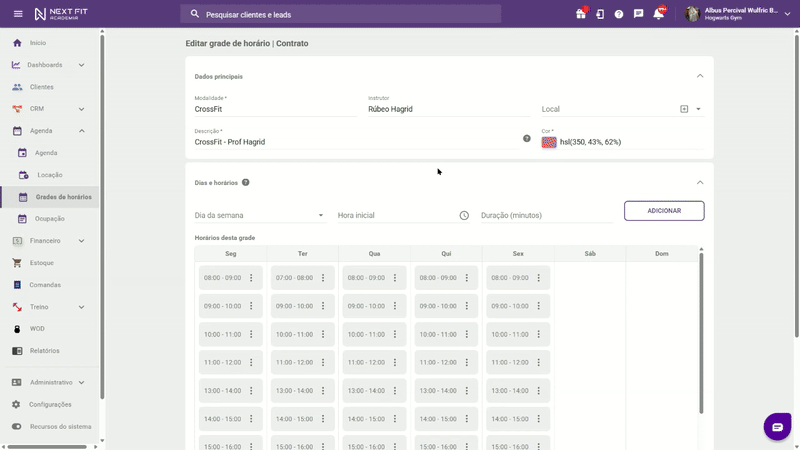
Task: Open notifications bell
Action: point(659,14)
